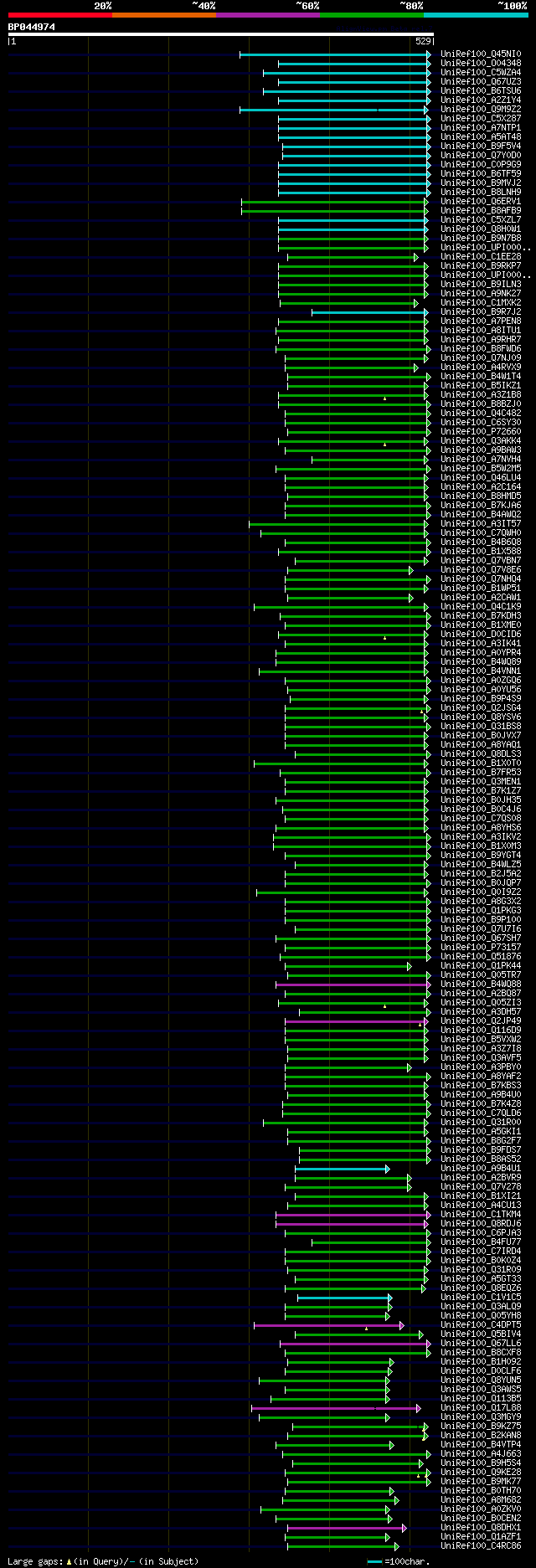
Task: Click label UniRef100_Q7Y0D0
Action: pyautogui.click(x=481, y=156)
